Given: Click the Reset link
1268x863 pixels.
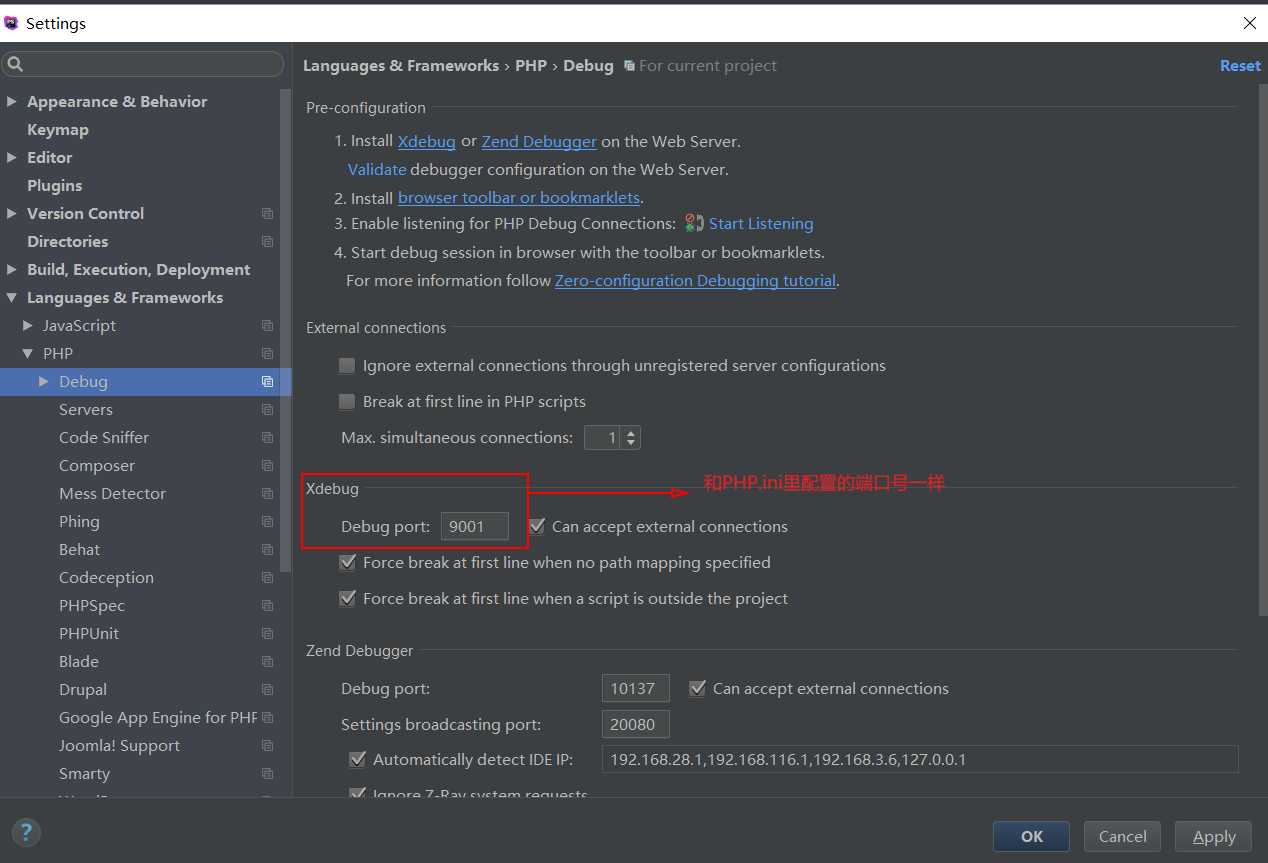Looking at the screenshot, I should click(x=1240, y=65).
